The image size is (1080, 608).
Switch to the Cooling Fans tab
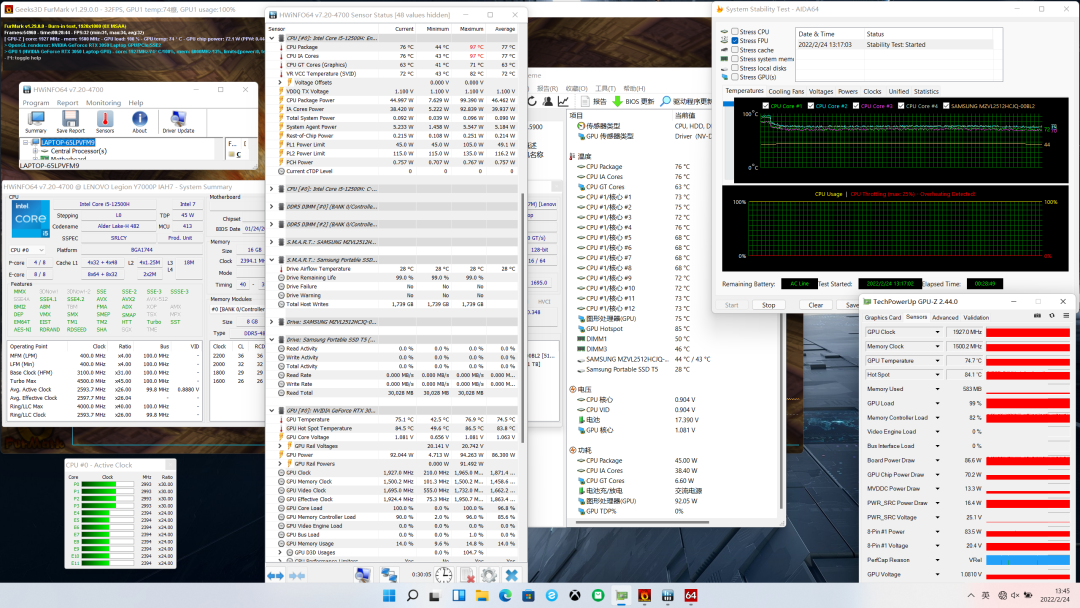tap(786, 91)
